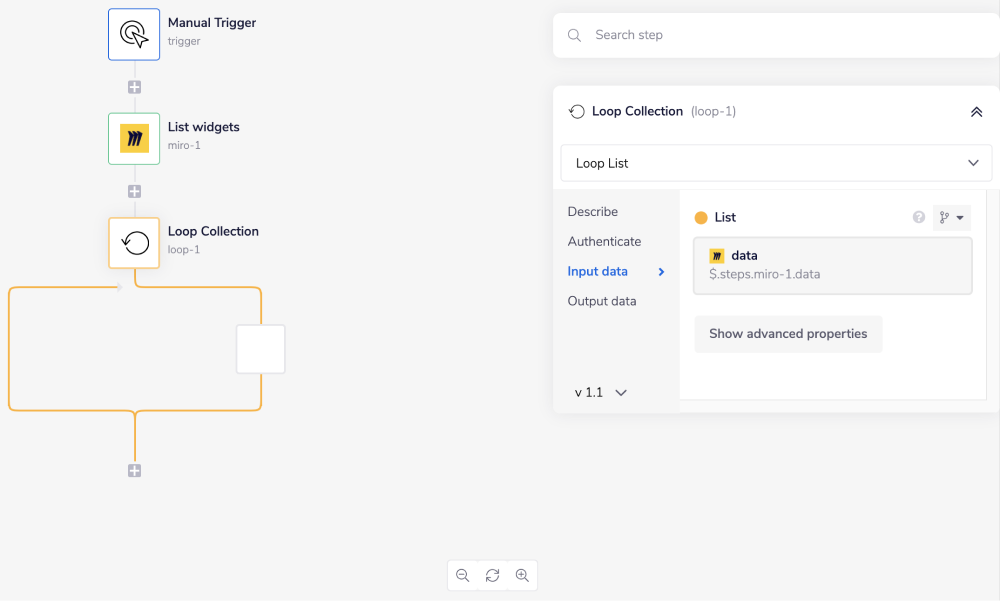Switch to the Describe tab
The height and width of the screenshot is (601, 1000).
tap(593, 212)
